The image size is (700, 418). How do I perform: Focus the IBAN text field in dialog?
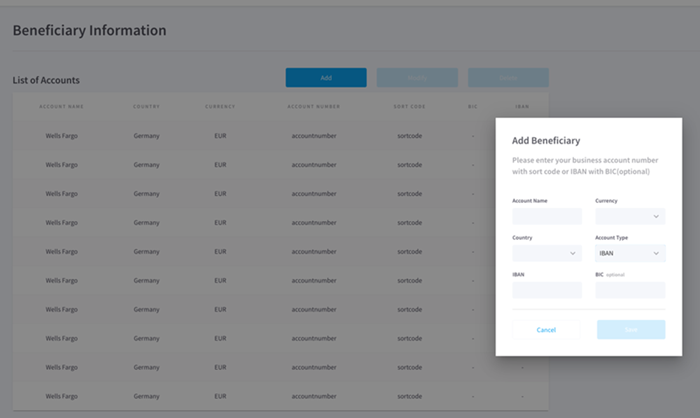(x=546, y=290)
